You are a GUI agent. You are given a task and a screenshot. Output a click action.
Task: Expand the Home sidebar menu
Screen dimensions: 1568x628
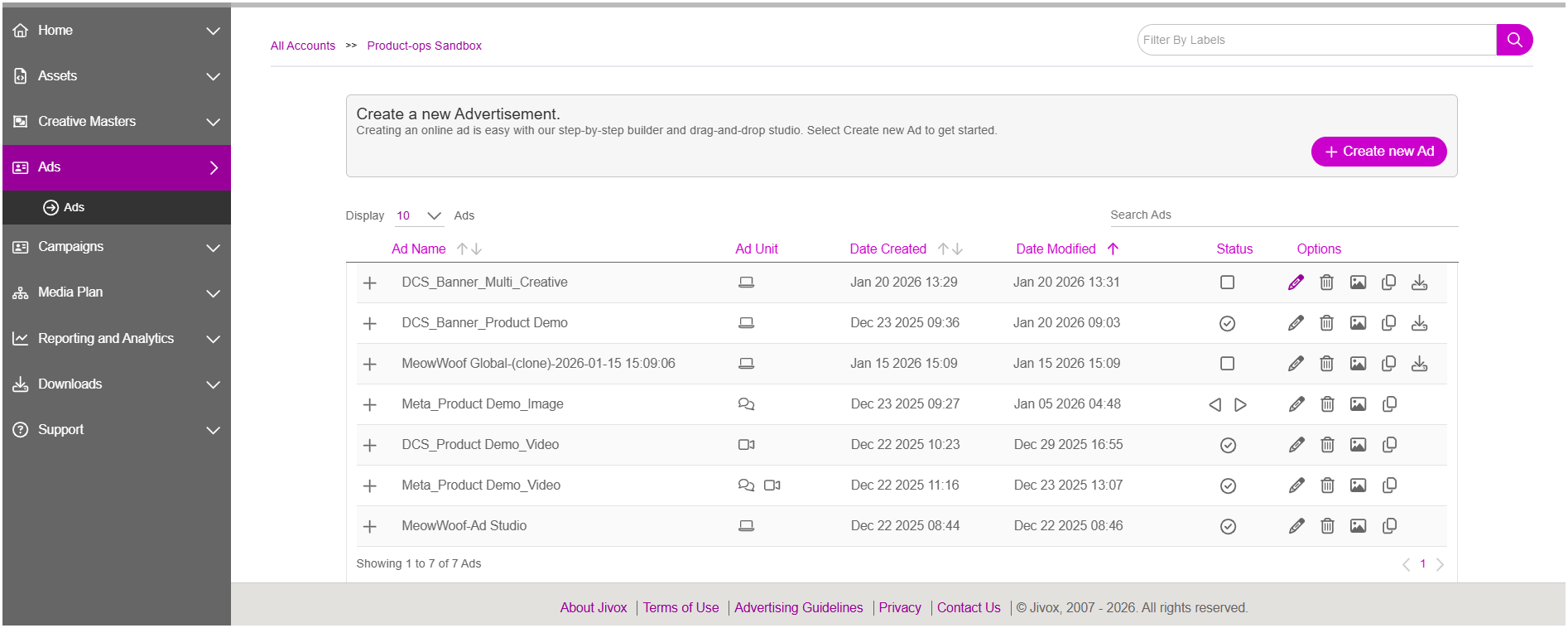coord(117,31)
